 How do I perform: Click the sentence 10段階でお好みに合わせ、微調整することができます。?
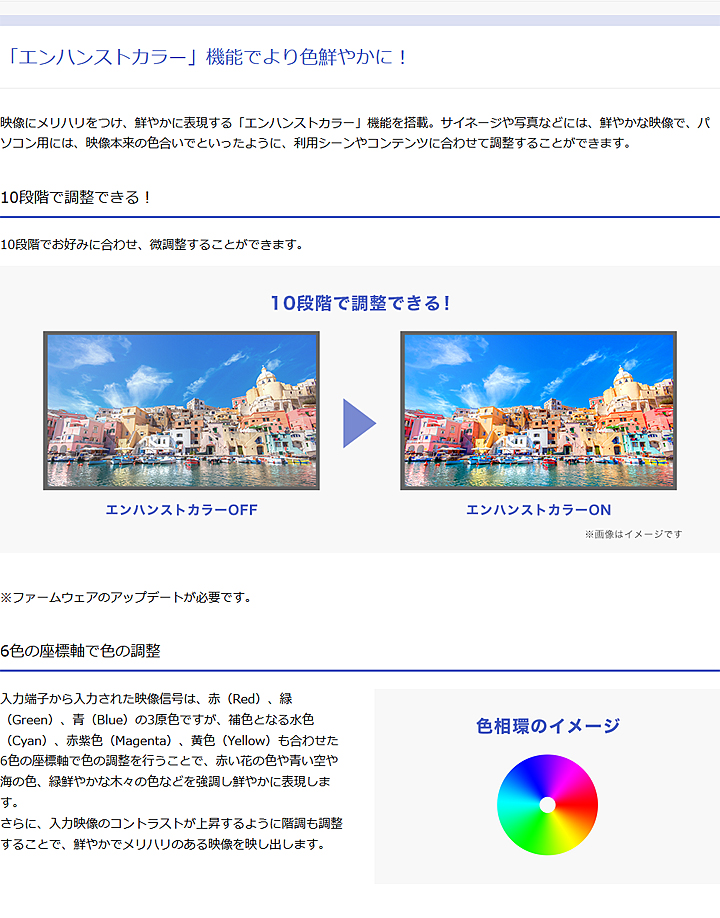[x=153, y=244]
